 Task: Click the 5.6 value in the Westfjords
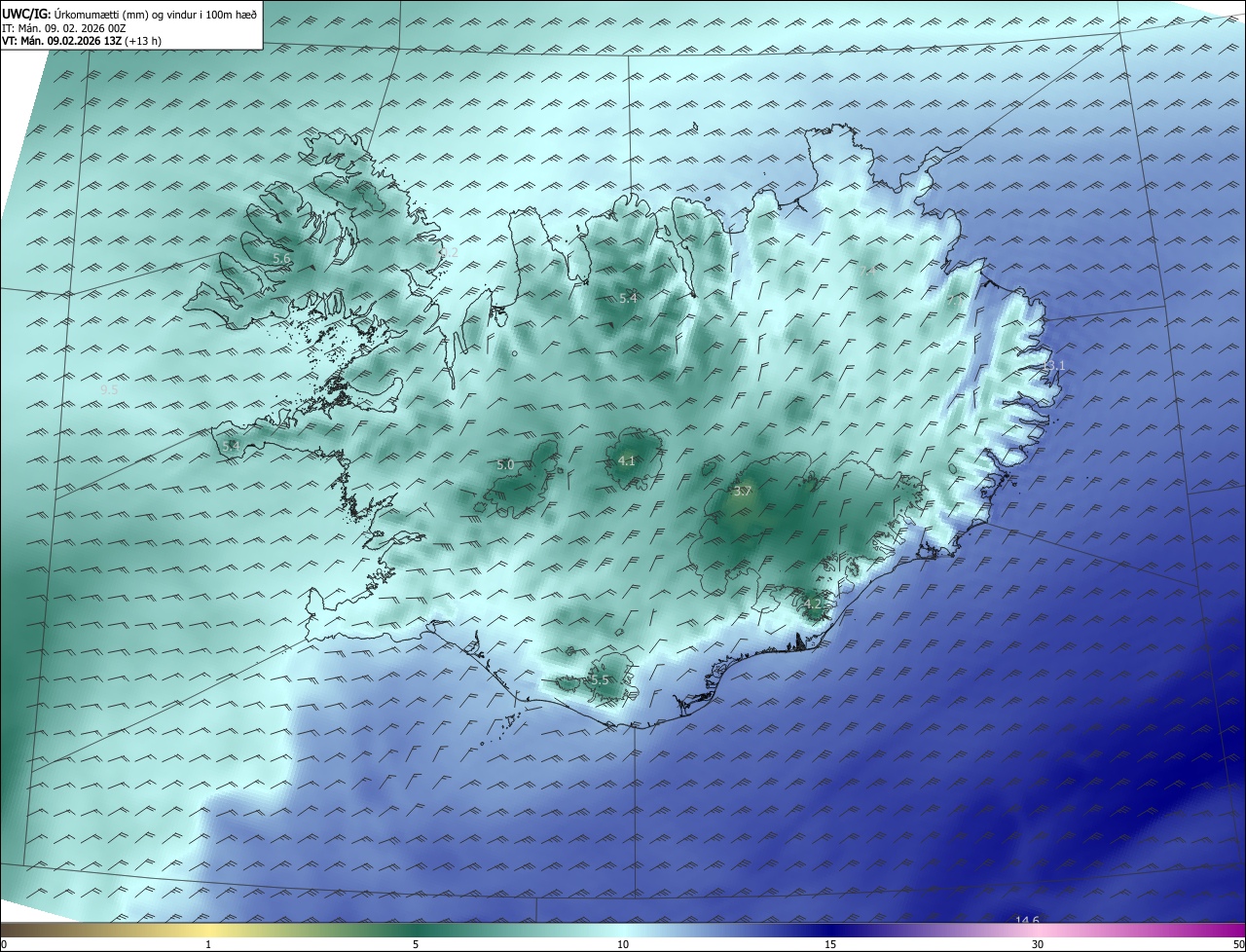(x=281, y=259)
